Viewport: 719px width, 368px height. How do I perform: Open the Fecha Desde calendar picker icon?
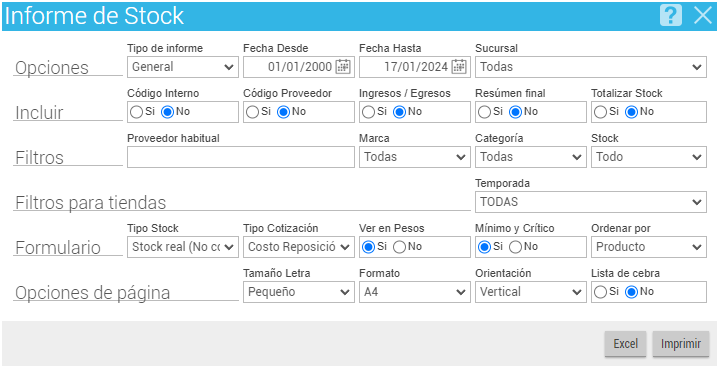pyautogui.click(x=343, y=67)
